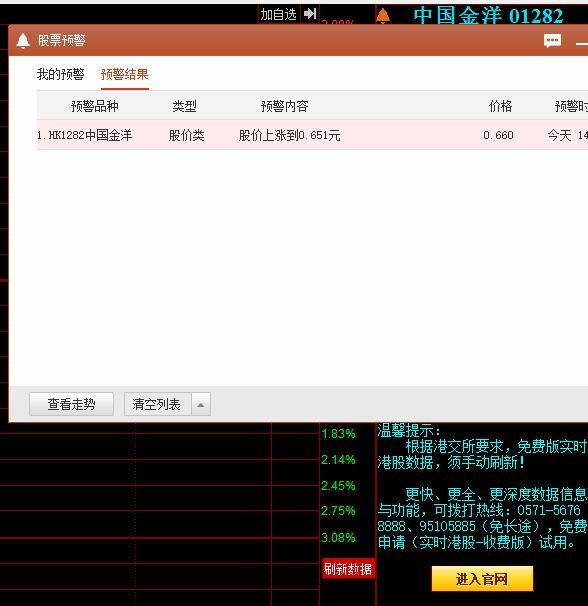The width and height of the screenshot is (588, 606).
Task: Click the 今天 alert time cell
Action: (568, 135)
